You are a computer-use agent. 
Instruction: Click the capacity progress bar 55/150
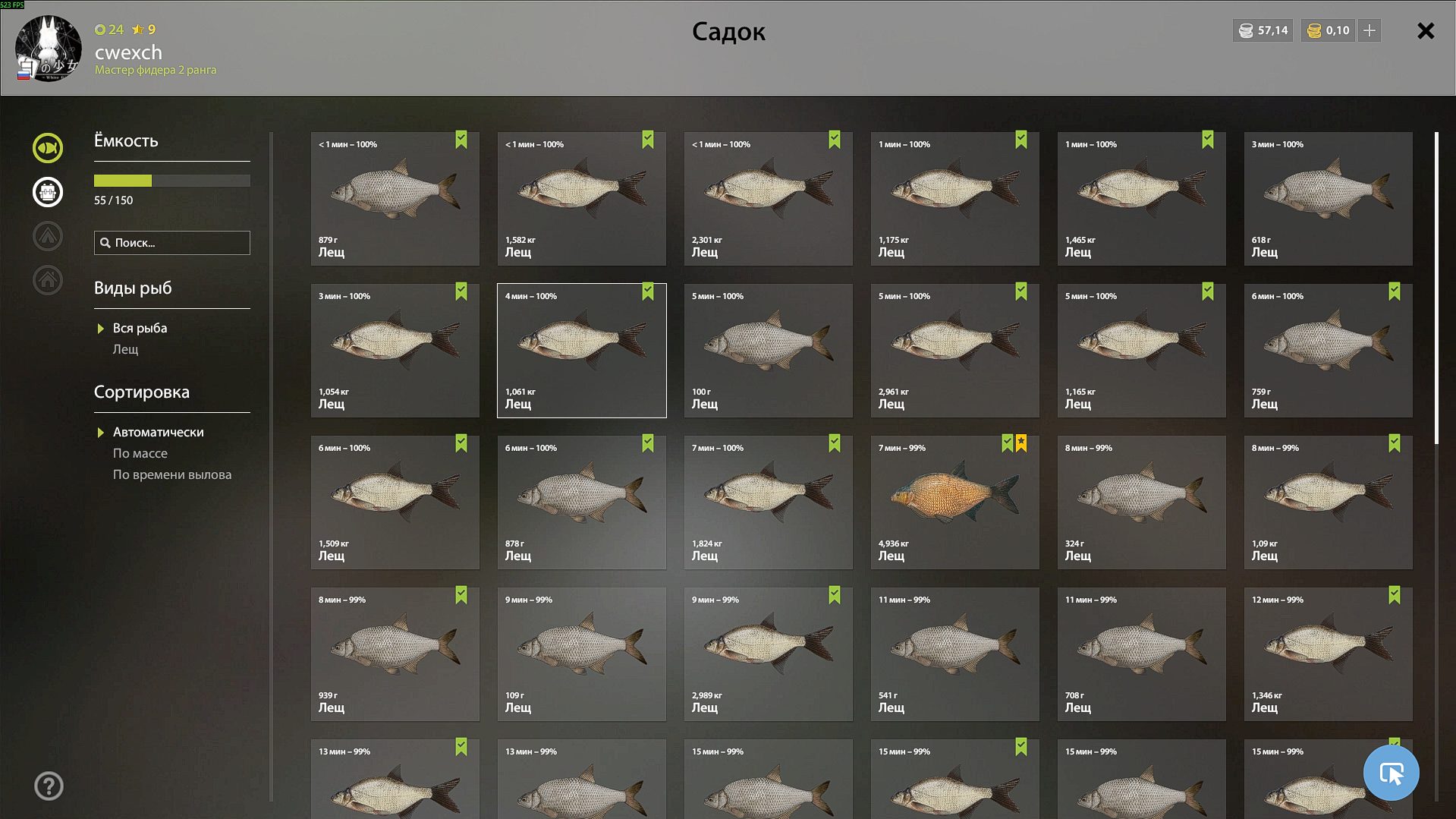click(x=172, y=181)
